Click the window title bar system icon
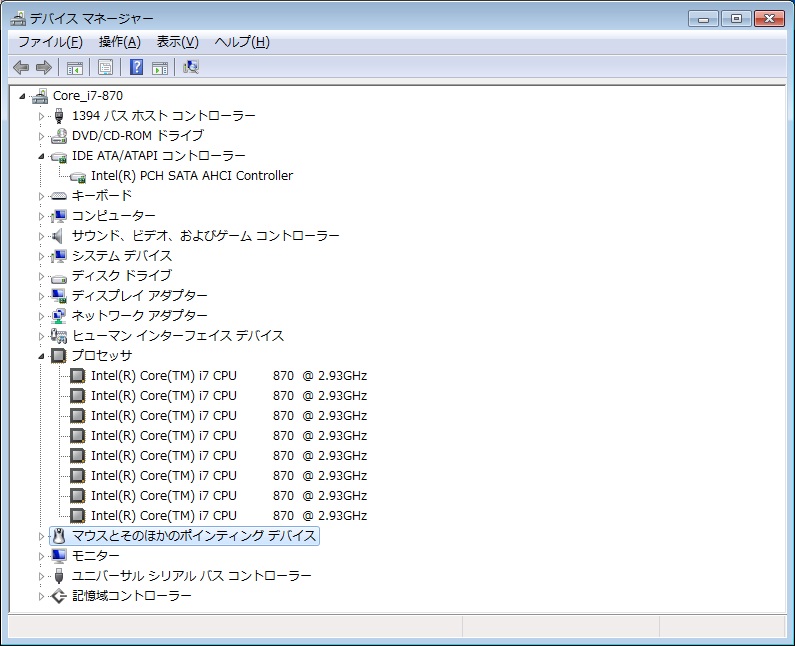The width and height of the screenshot is (795, 646). [x=18, y=19]
